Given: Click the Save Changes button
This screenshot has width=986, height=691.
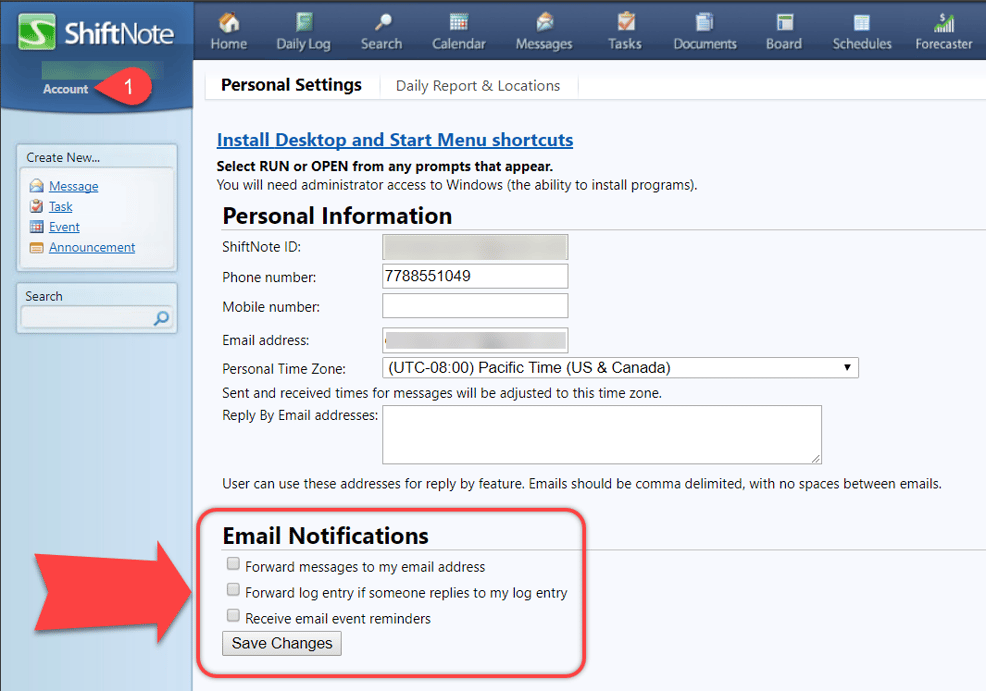Looking at the screenshot, I should pyautogui.click(x=282, y=643).
